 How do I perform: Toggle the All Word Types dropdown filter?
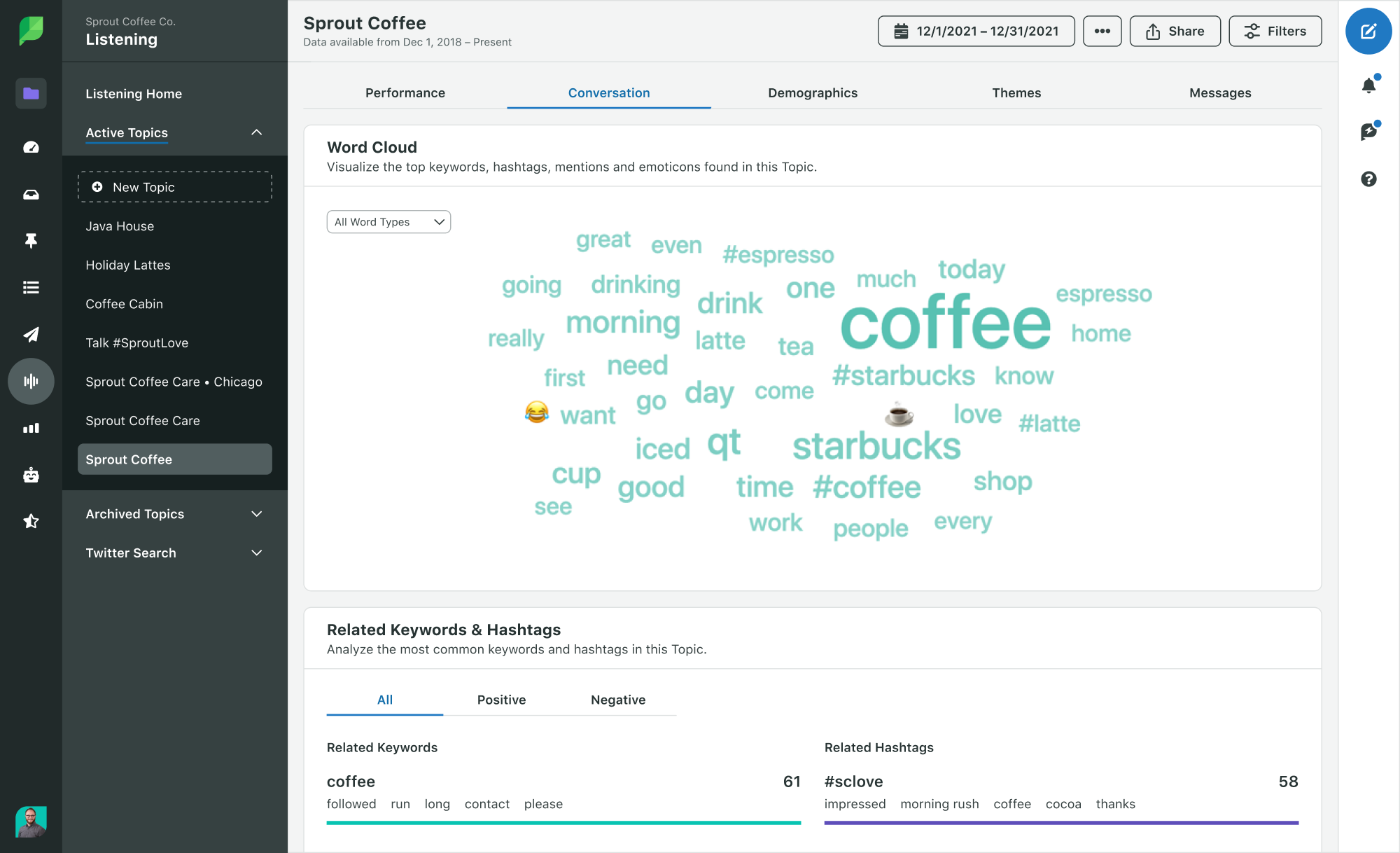click(x=389, y=221)
